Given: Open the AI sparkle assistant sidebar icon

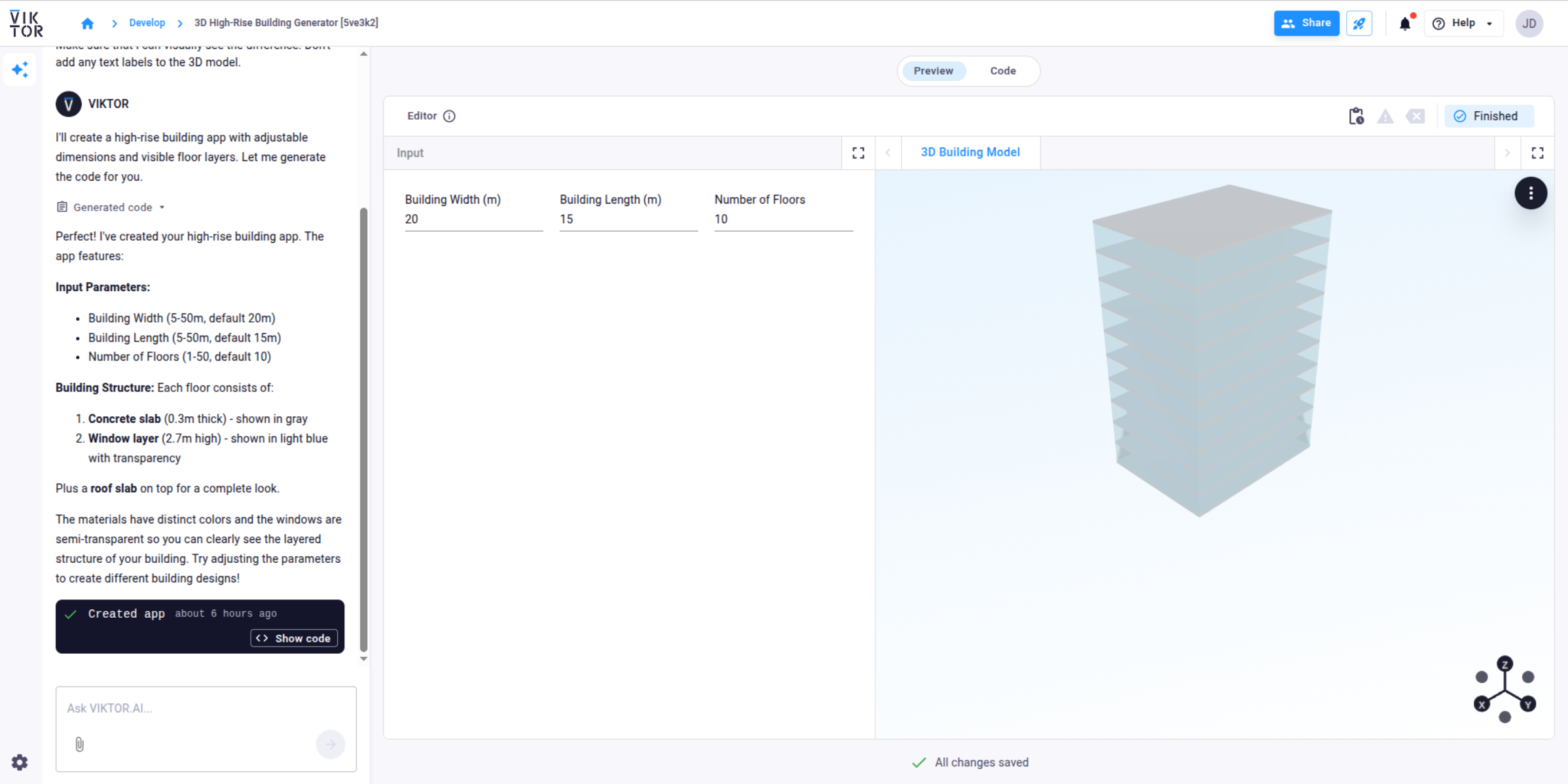Looking at the screenshot, I should pyautogui.click(x=20, y=69).
